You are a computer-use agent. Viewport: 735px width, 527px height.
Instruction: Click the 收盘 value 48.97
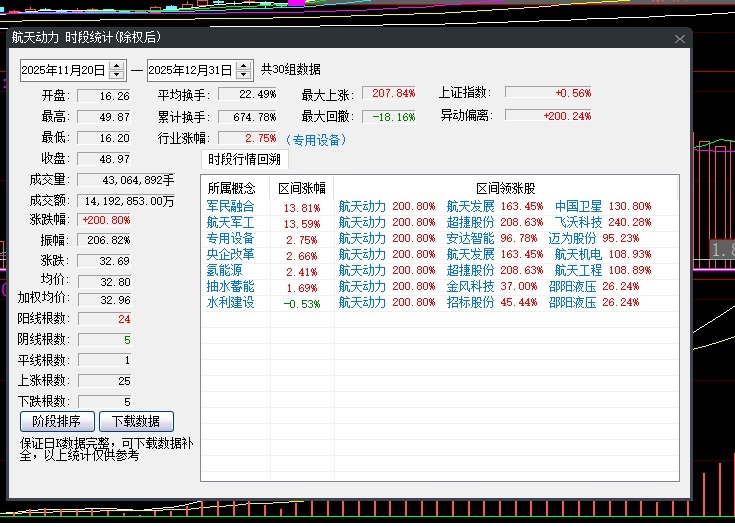click(104, 159)
